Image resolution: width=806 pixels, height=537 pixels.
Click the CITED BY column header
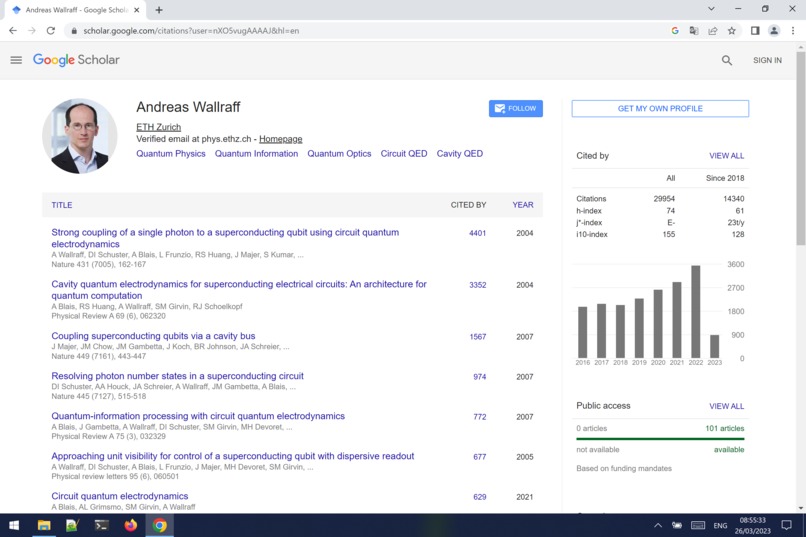[468, 205]
